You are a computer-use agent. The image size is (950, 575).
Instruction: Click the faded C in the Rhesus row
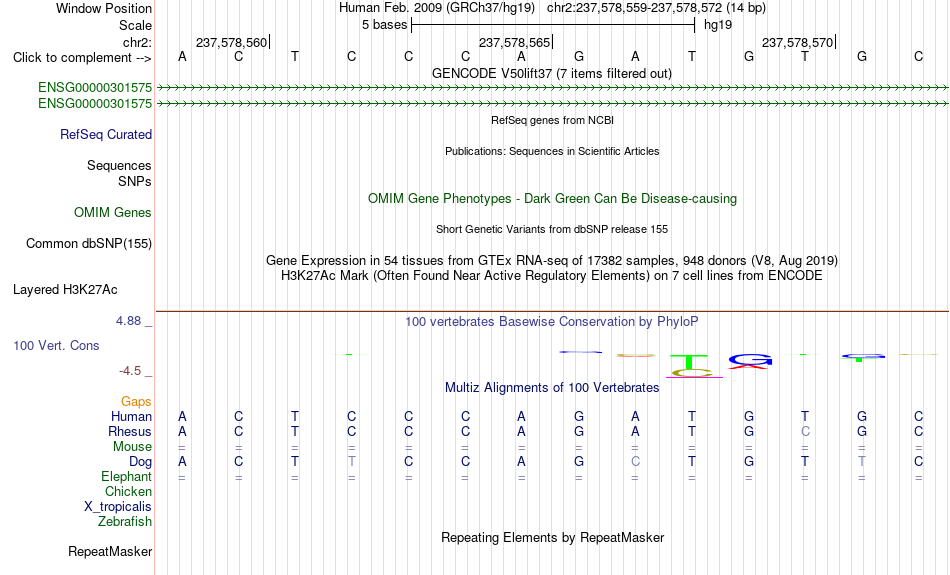coord(805,431)
